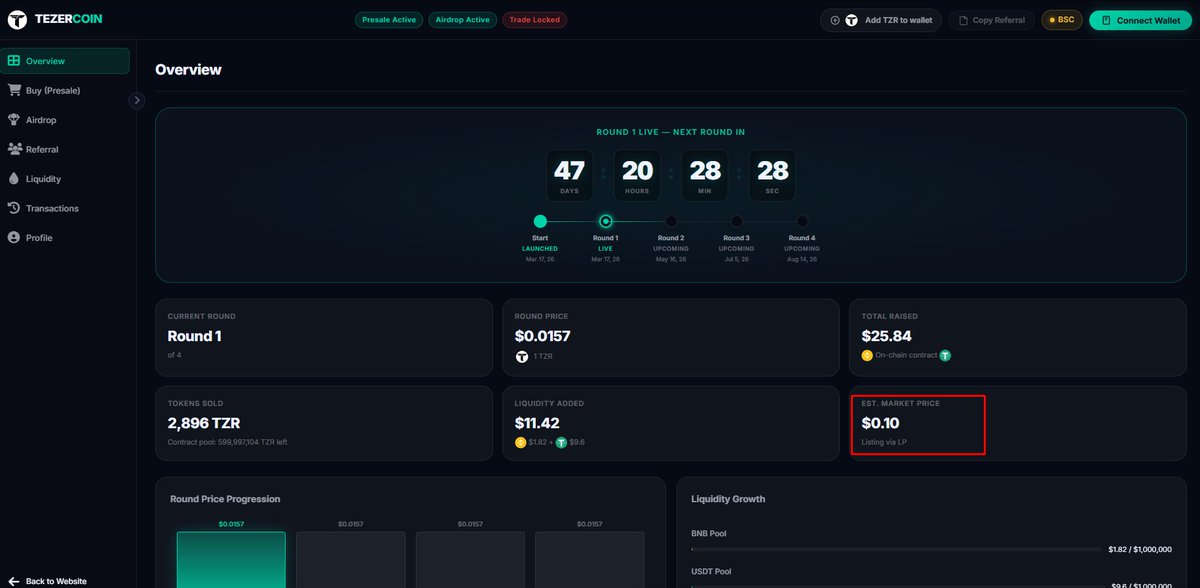
Task: Click the TZR icon under Round Price
Action: 521,356
